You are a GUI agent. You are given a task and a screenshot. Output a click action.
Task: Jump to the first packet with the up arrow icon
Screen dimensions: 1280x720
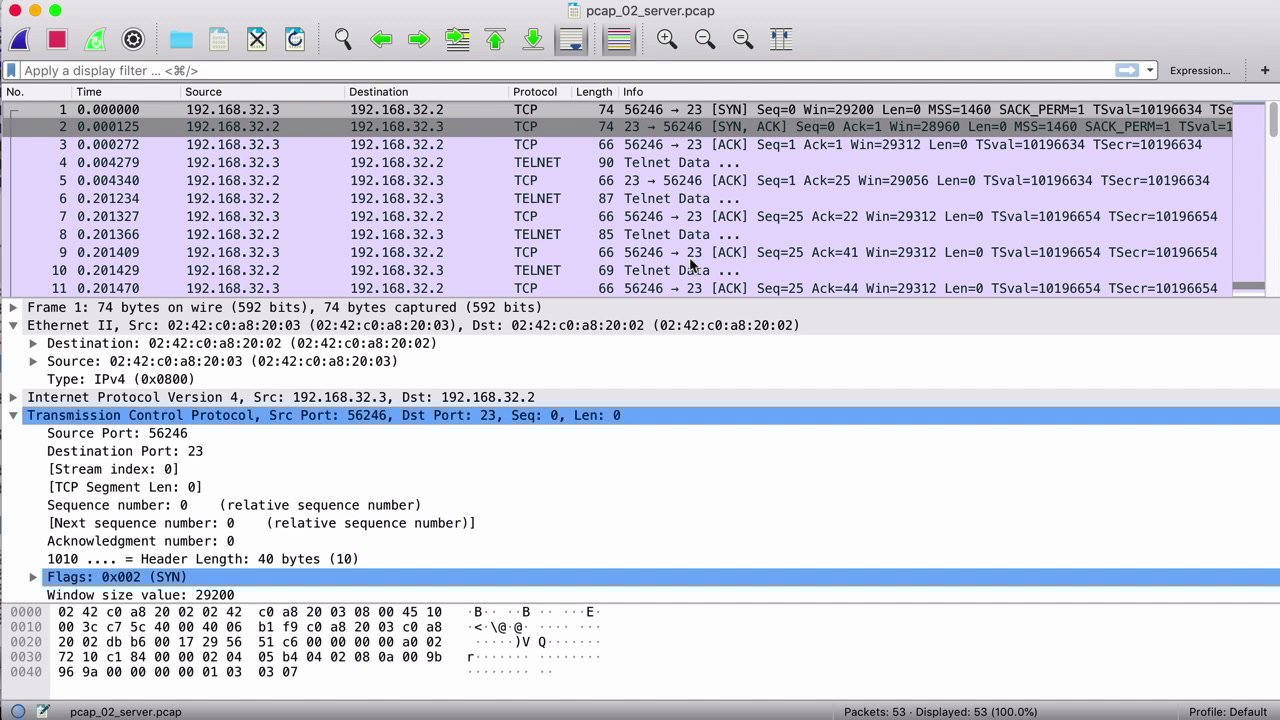[495, 39]
